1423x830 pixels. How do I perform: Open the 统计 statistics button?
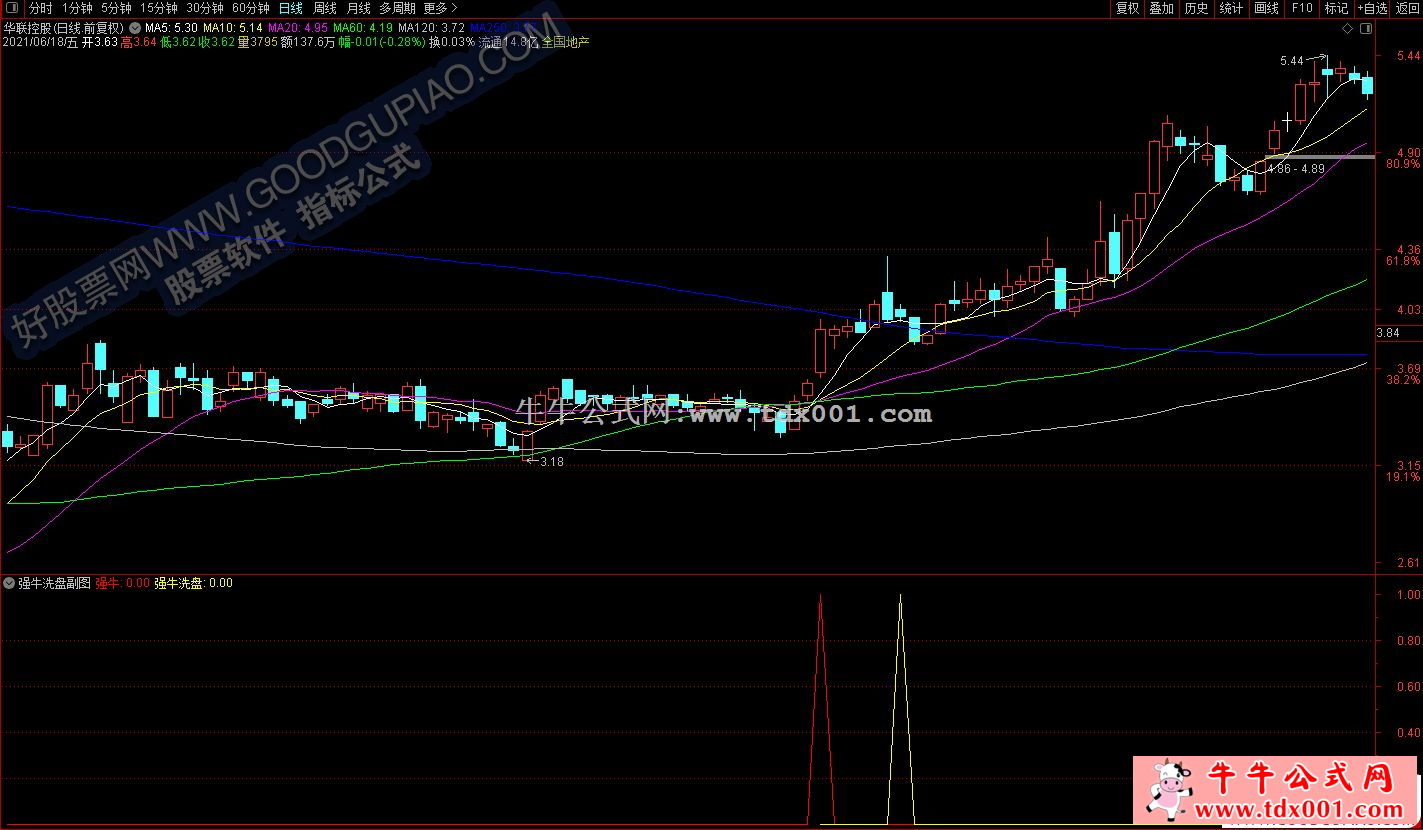tap(1231, 8)
